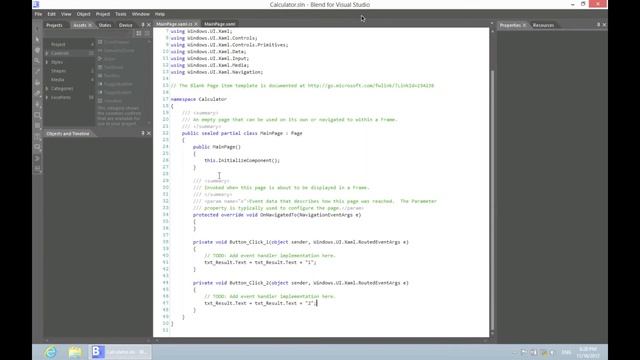This screenshot has width=640, height=360.
Task: Open the View menu
Action: (66, 14)
